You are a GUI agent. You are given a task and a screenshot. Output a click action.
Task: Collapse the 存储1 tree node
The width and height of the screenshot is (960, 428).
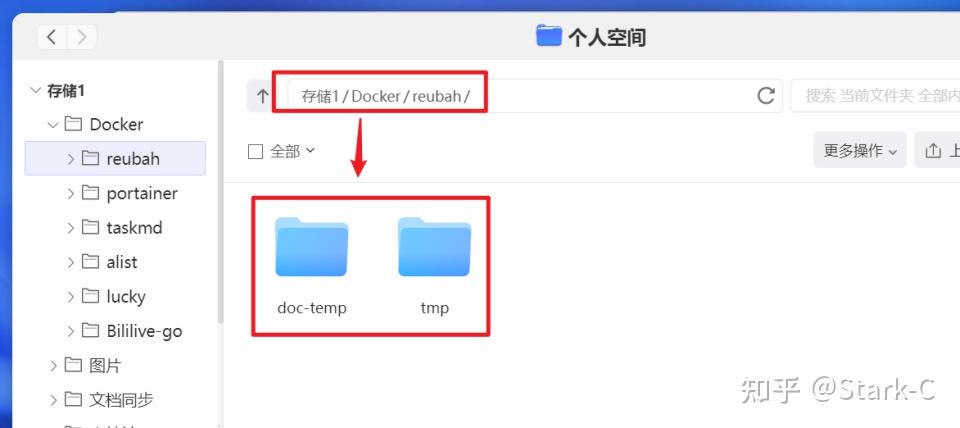(35, 91)
